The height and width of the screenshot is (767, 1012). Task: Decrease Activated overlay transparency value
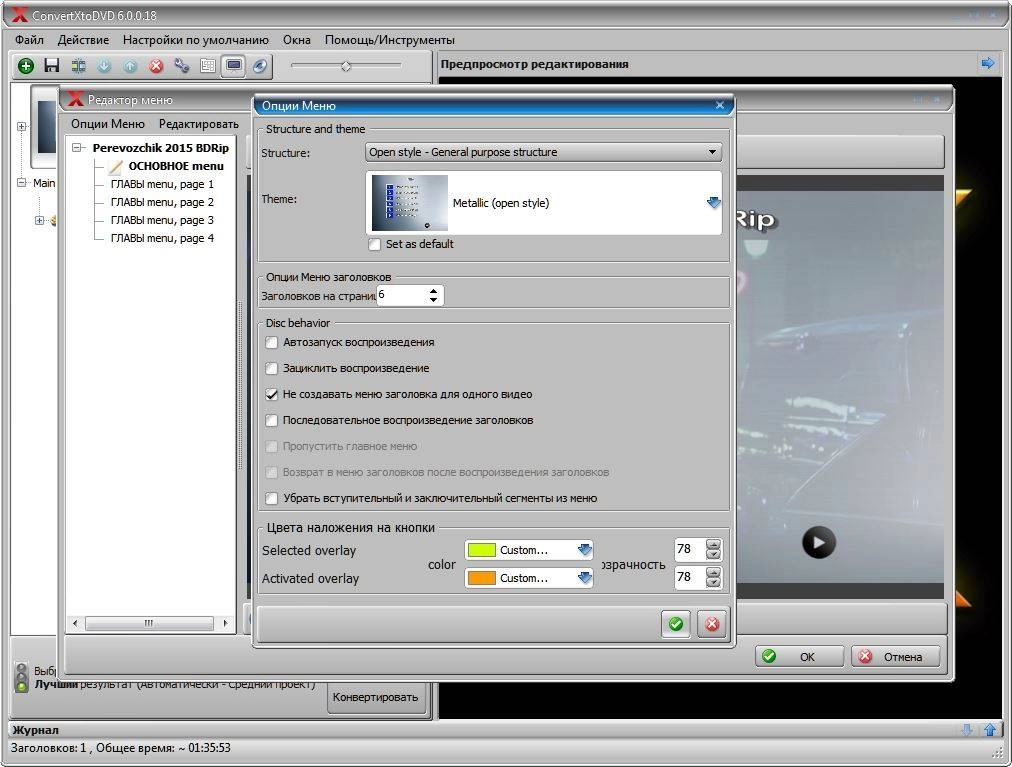tap(713, 582)
